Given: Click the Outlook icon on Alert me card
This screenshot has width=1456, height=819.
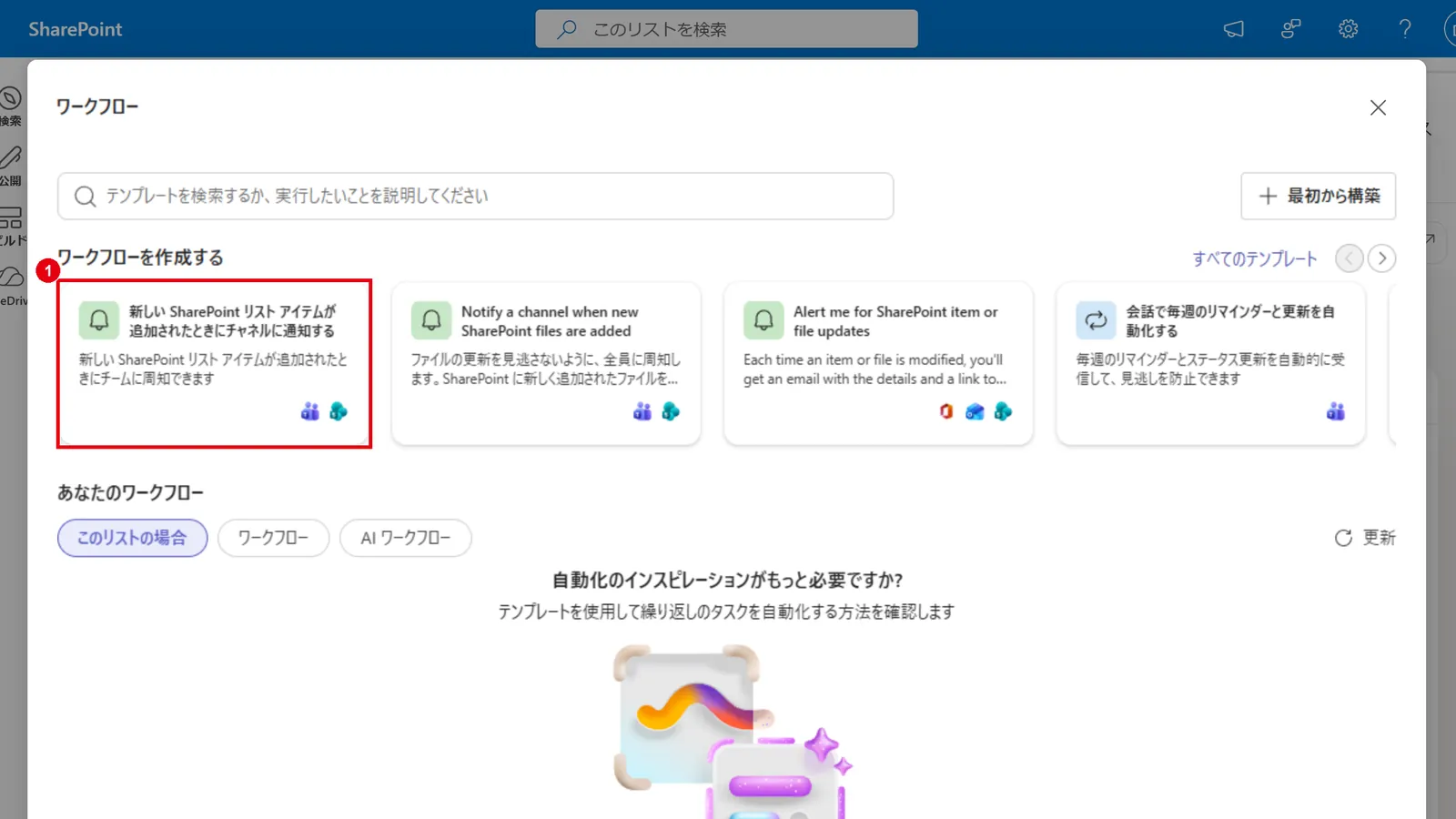Looking at the screenshot, I should tap(975, 411).
